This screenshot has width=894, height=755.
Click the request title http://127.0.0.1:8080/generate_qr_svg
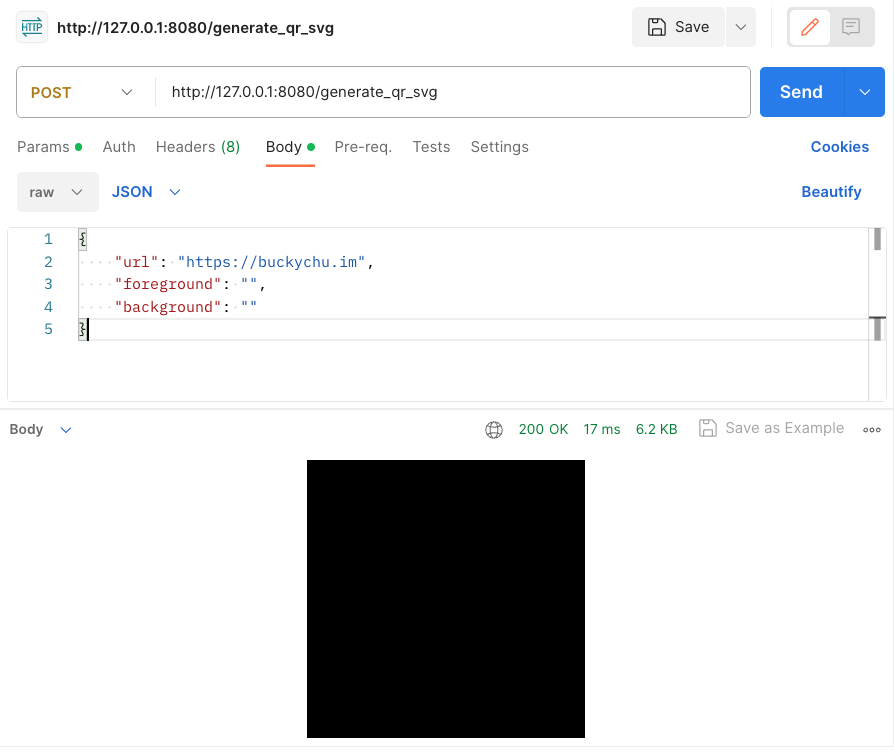[196, 28]
